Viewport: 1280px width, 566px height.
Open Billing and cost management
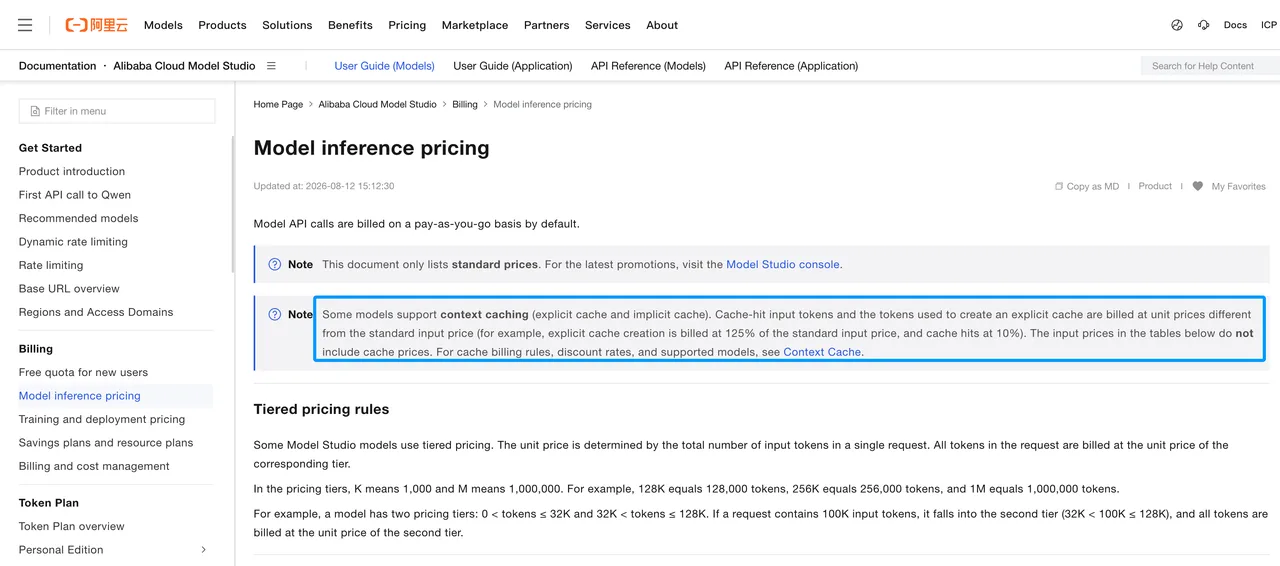click(x=94, y=466)
